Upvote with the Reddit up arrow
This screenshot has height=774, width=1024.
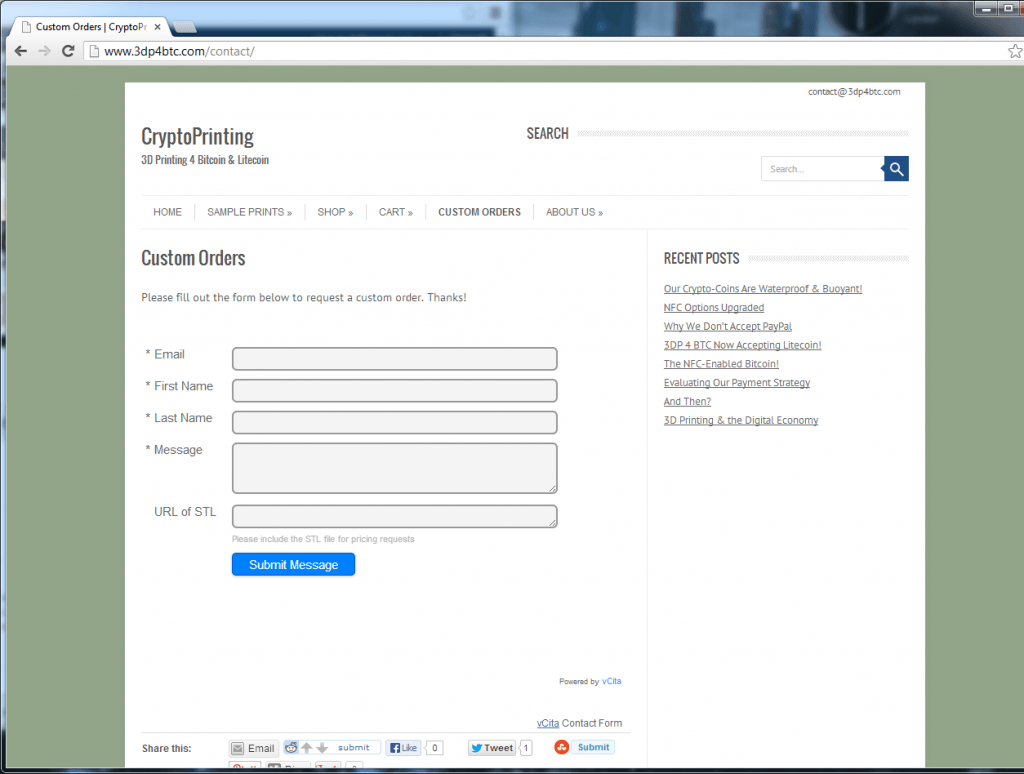(x=306, y=747)
